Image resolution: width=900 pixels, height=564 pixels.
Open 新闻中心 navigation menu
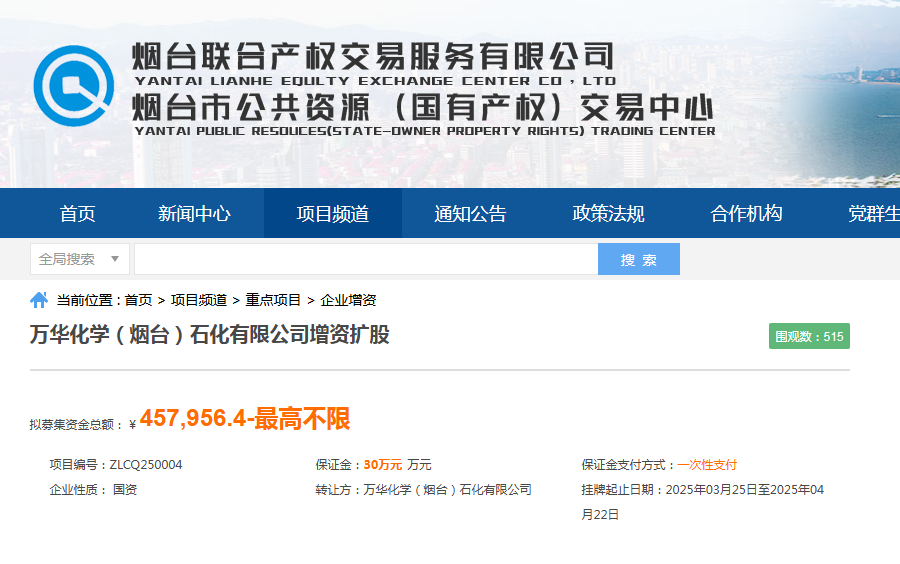[194, 213]
